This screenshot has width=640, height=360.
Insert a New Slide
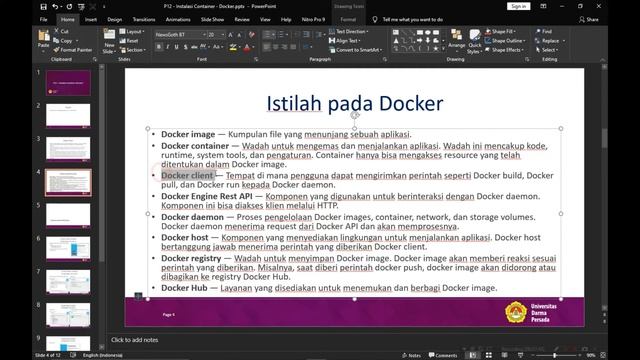point(109,41)
